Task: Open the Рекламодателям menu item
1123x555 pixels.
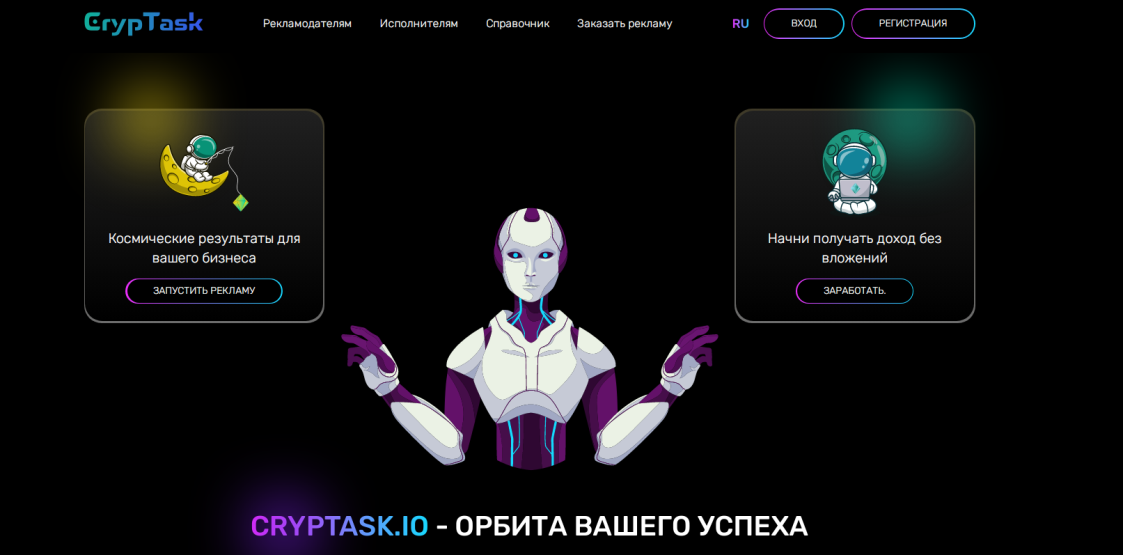Action: pyautogui.click(x=307, y=24)
